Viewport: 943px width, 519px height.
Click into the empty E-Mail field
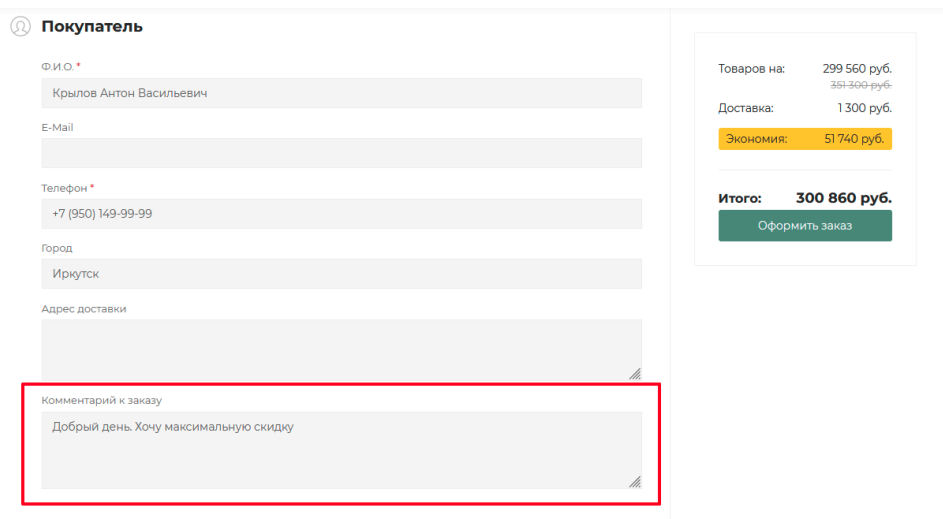click(342, 153)
